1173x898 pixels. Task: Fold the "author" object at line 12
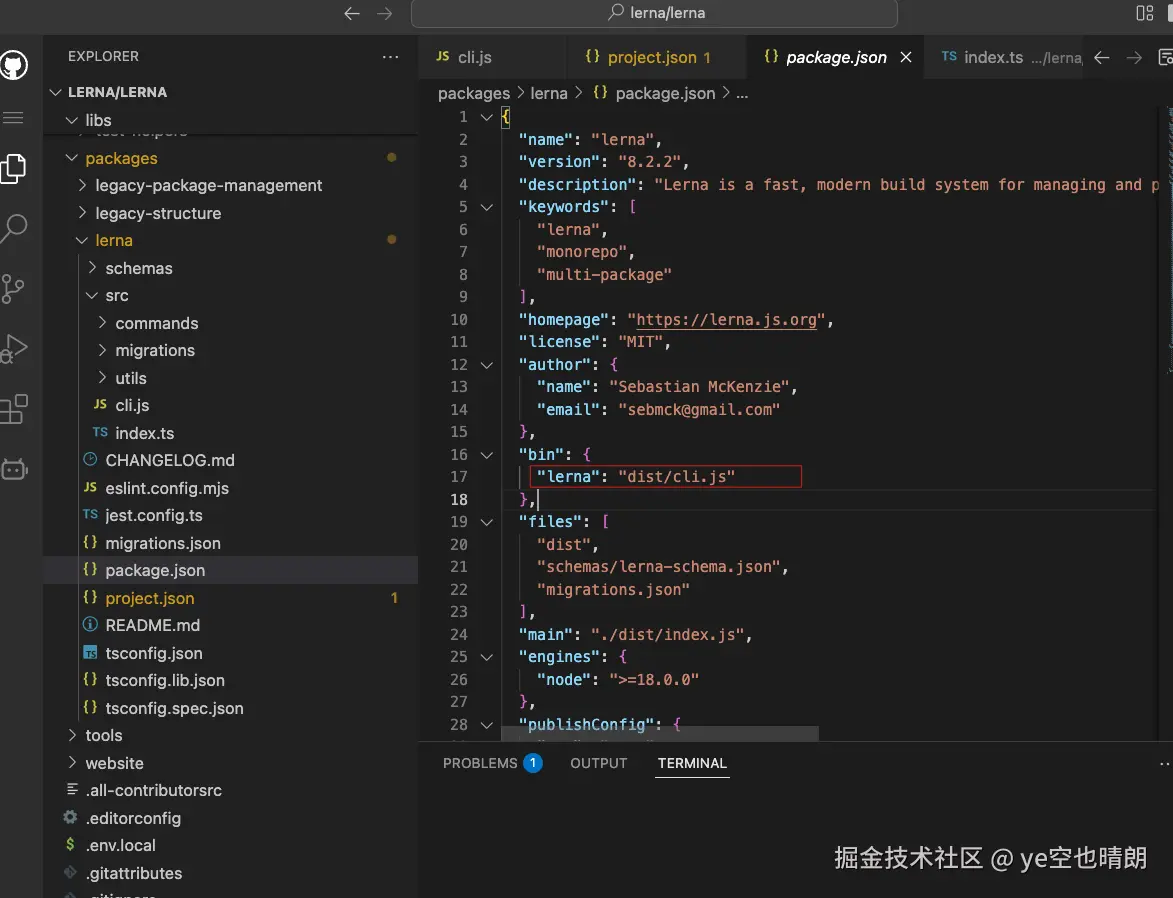[487, 365]
